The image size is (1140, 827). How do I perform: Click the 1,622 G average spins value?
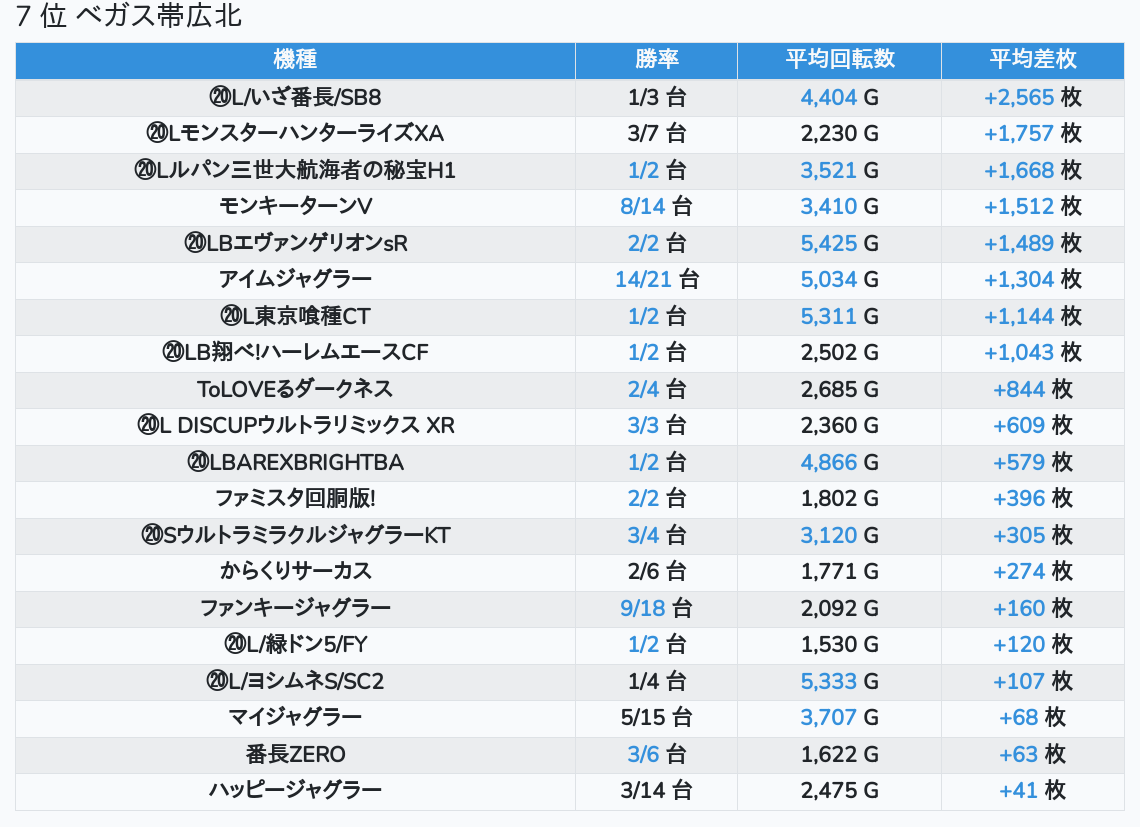tap(840, 754)
